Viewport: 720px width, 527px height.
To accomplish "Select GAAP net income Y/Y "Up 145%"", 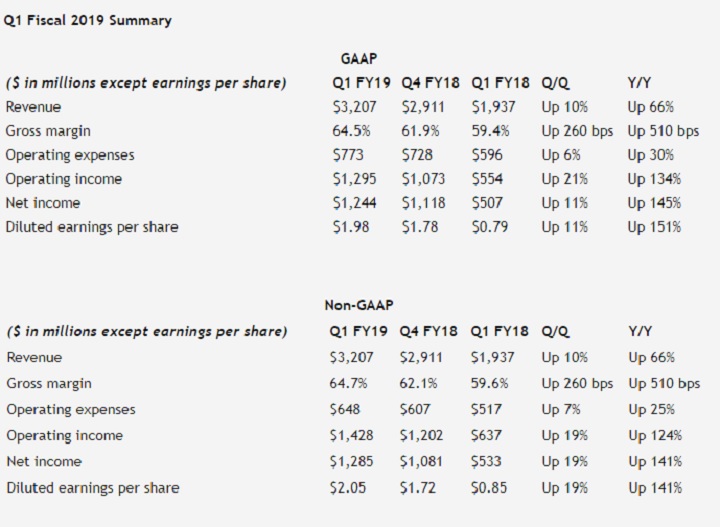I will tap(654, 203).
